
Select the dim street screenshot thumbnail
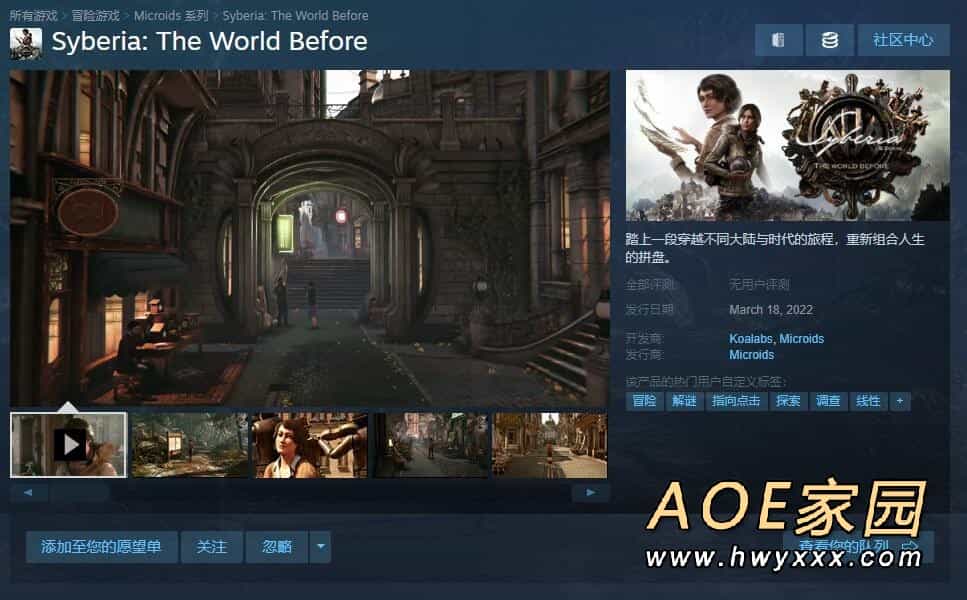[430, 445]
